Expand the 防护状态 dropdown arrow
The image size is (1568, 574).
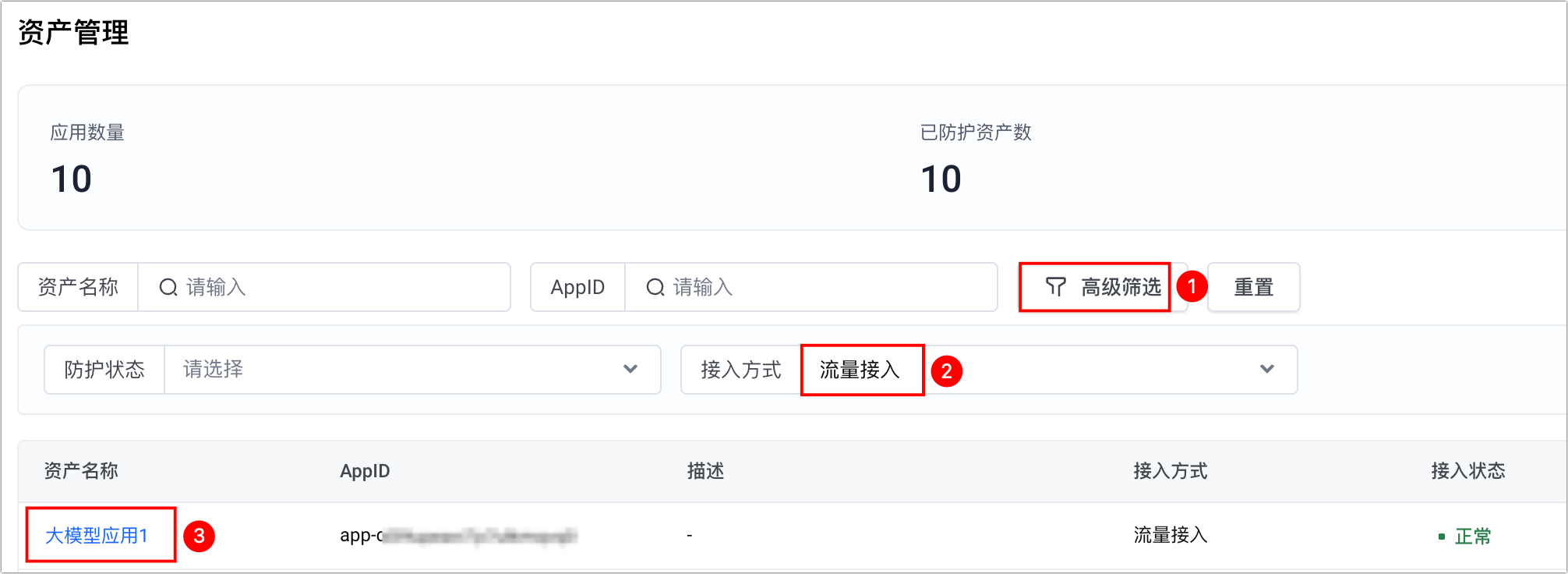[x=630, y=370]
